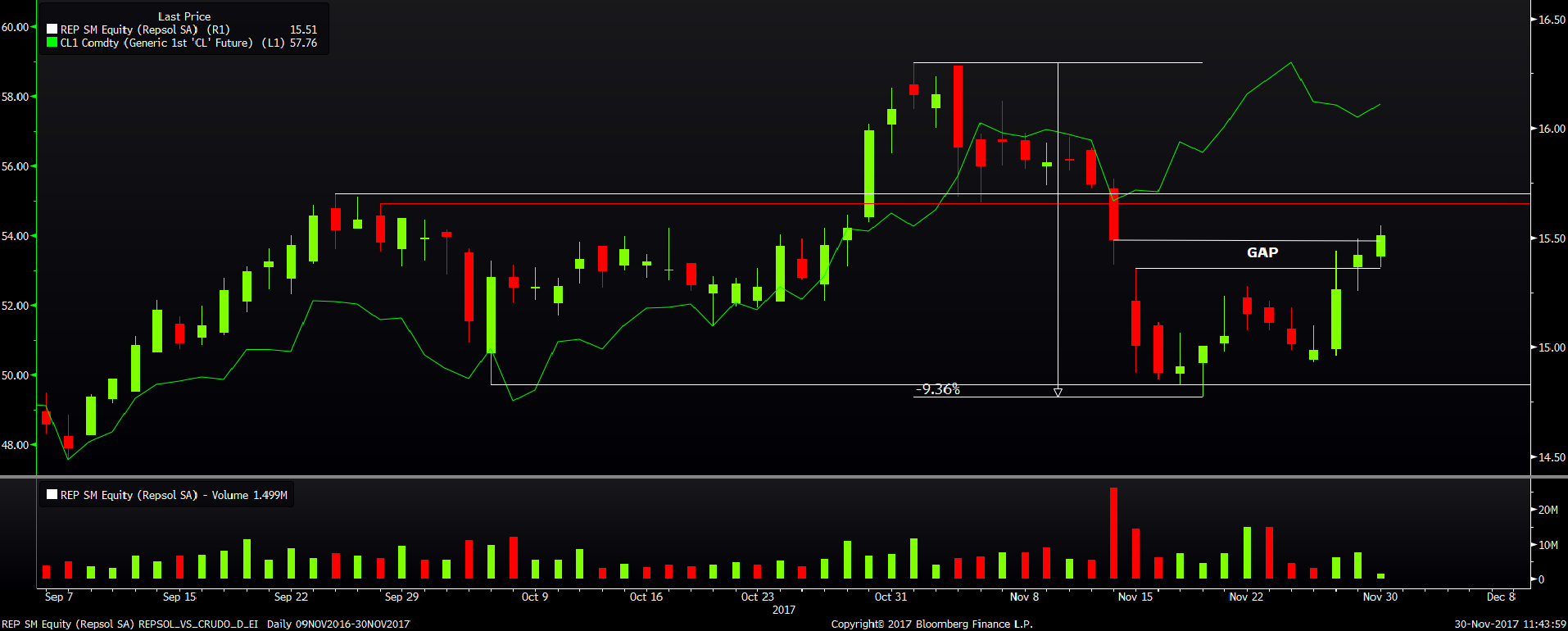The image size is (1568, 631).
Task: Click the 50.00 left axis label
Action: [x=15, y=375]
